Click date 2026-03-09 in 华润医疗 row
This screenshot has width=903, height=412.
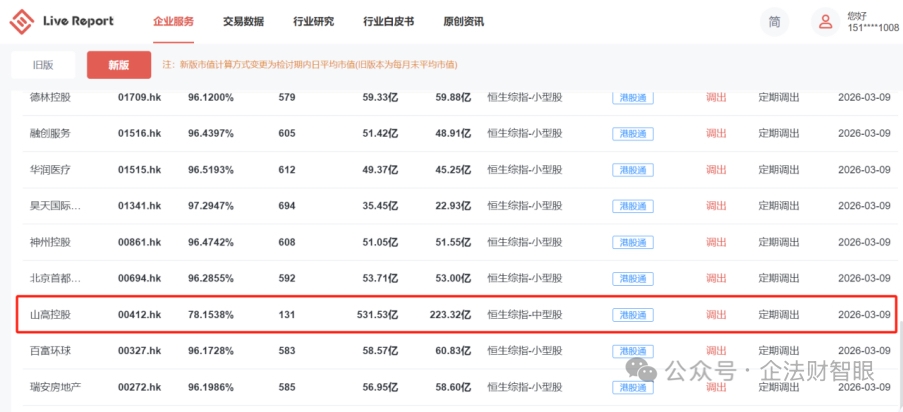pyautogui.click(x=864, y=170)
